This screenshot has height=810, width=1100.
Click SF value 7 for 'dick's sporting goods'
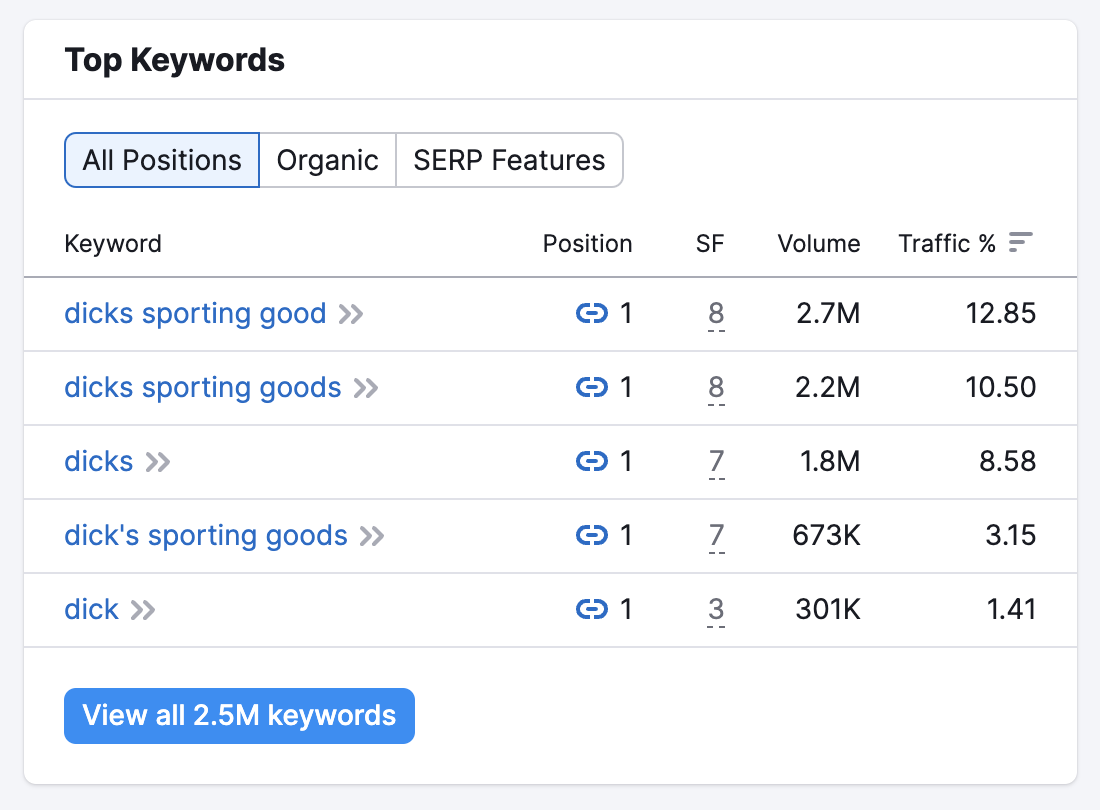tap(716, 536)
